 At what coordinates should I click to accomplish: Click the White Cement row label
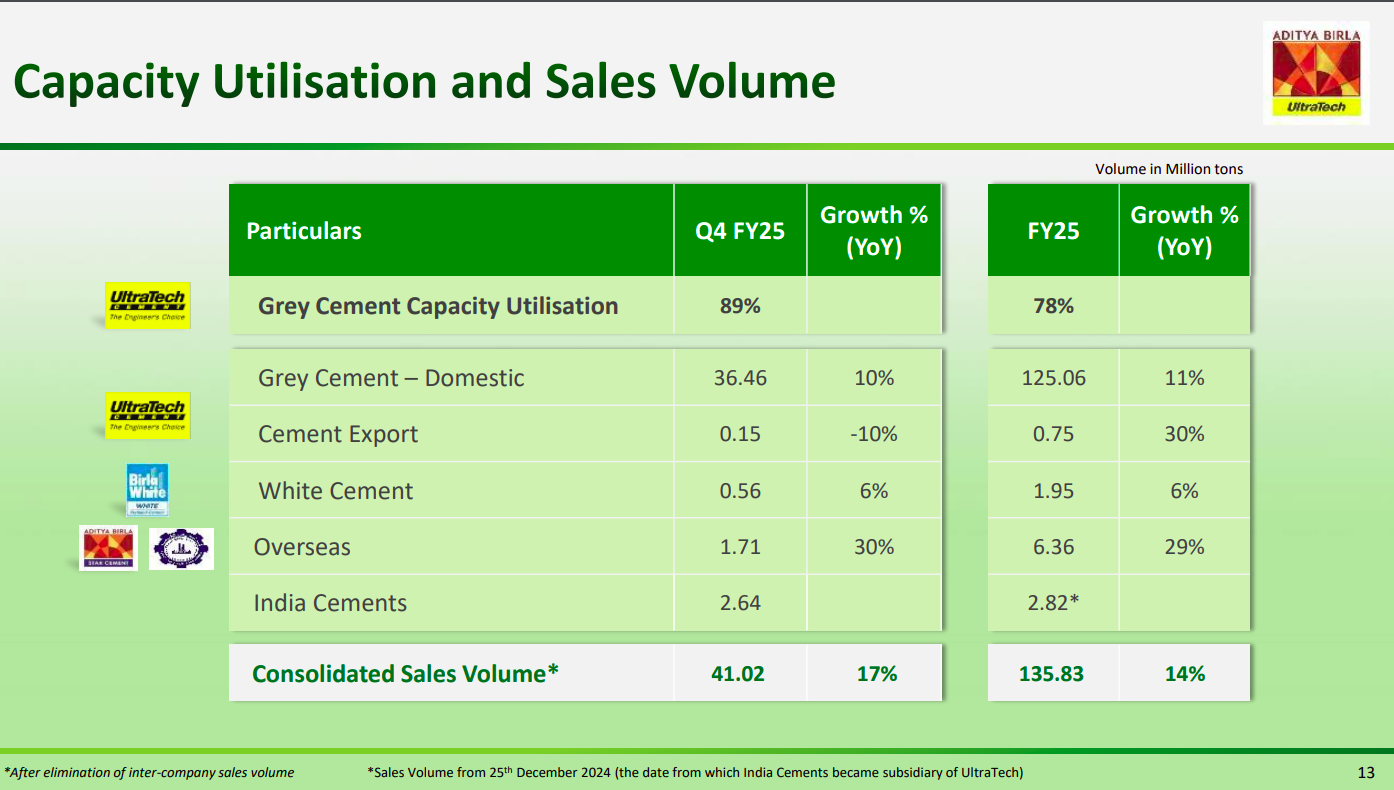336,491
